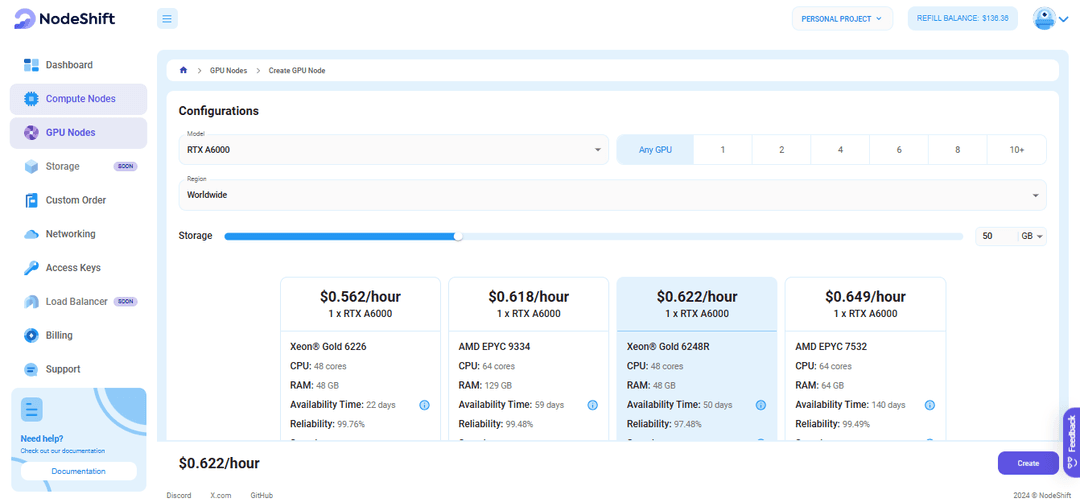
Task: Expand the Model dropdown showing RTX A6000
Action: [393, 149]
